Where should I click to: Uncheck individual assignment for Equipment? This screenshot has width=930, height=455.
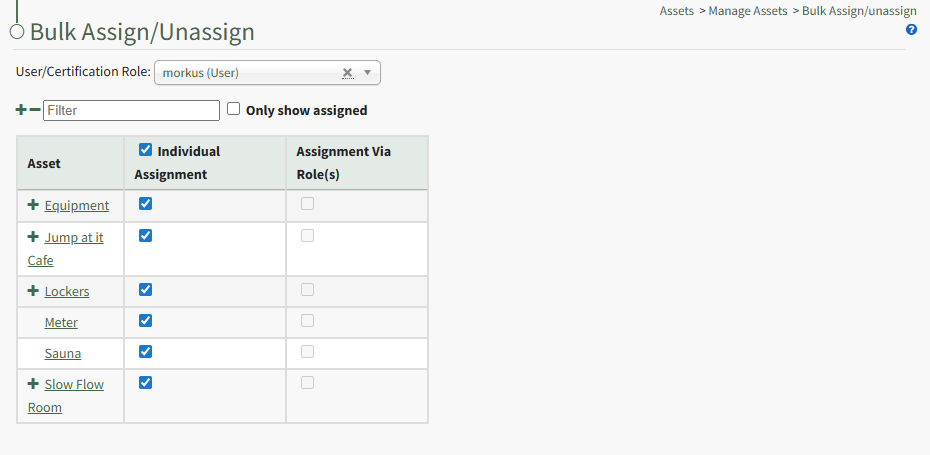click(145, 204)
